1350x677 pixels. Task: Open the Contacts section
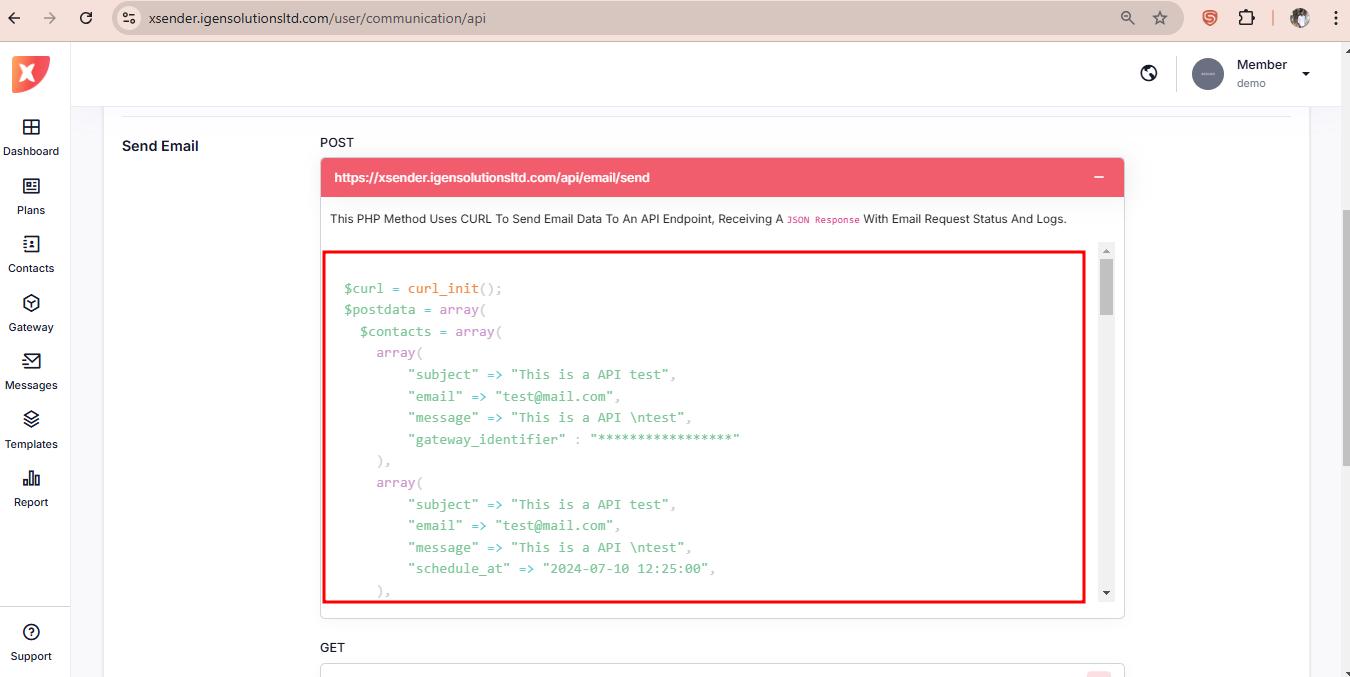click(31, 254)
